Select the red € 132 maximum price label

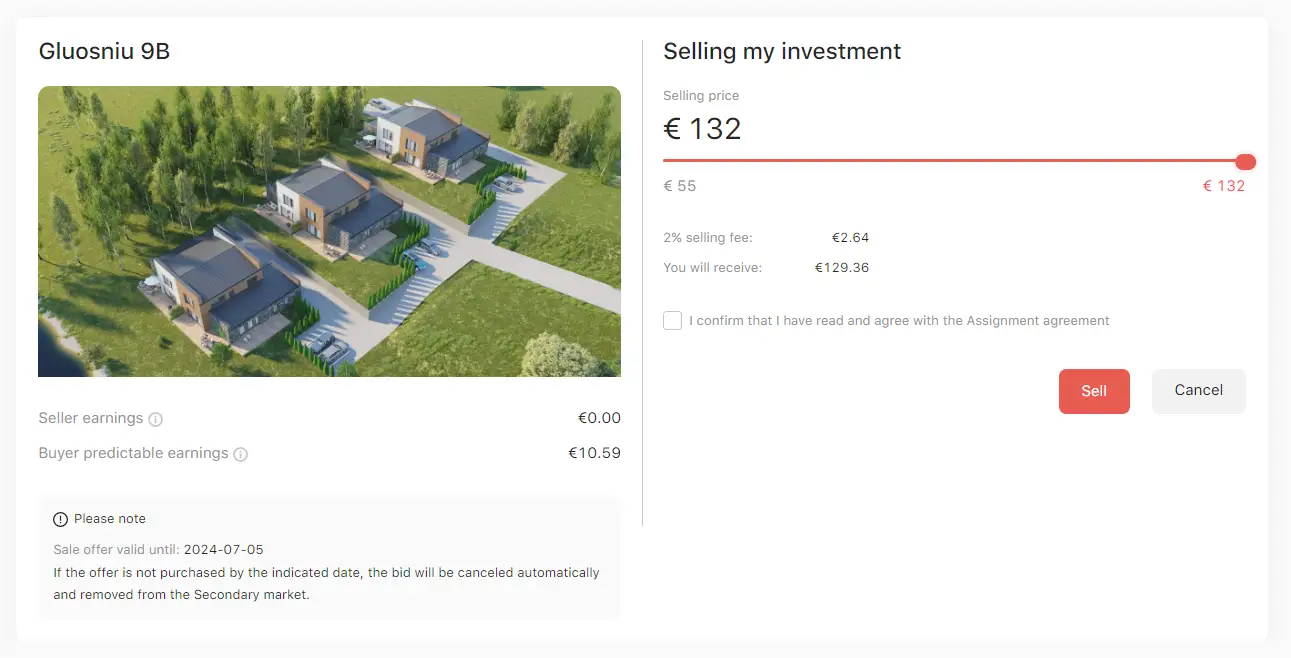tap(1223, 186)
